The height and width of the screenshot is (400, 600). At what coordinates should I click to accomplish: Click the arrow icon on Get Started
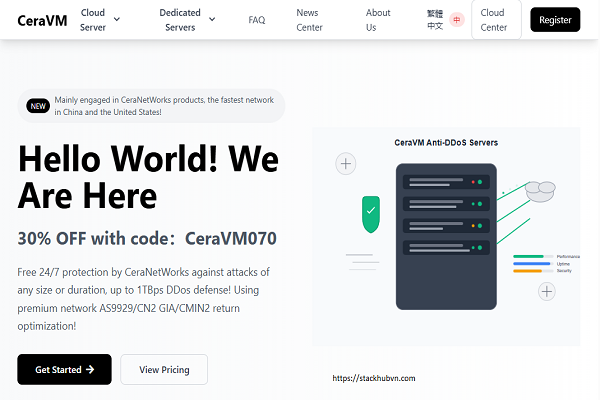point(90,369)
